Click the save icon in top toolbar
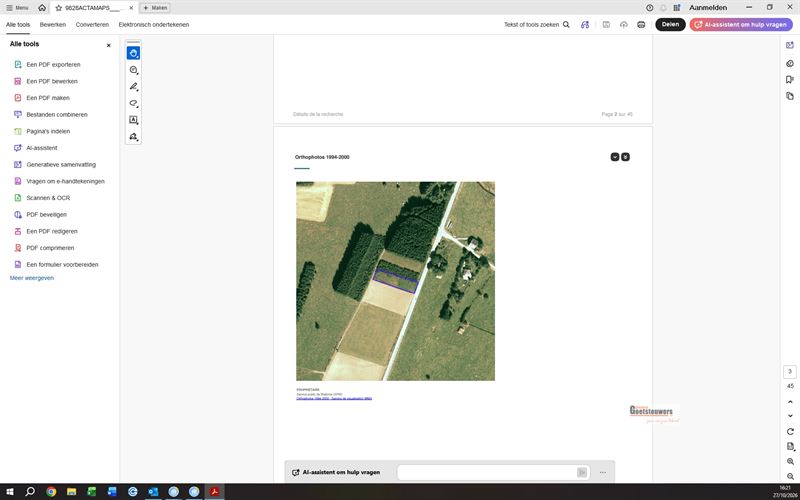800x500 pixels. click(x=606, y=24)
